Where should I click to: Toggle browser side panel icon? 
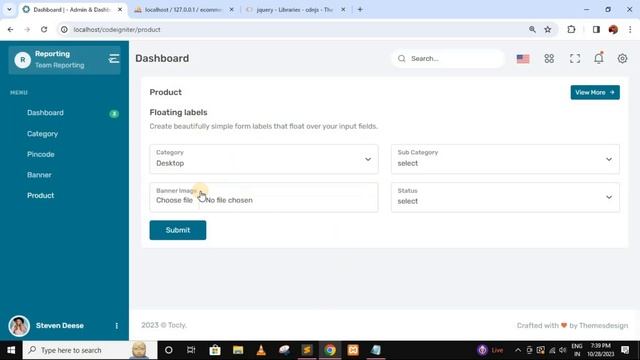pyautogui.click(x=596, y=29)
